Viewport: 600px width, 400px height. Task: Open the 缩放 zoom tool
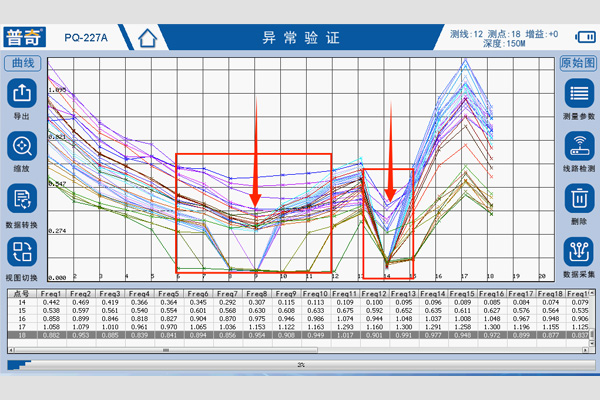point(22,147)
